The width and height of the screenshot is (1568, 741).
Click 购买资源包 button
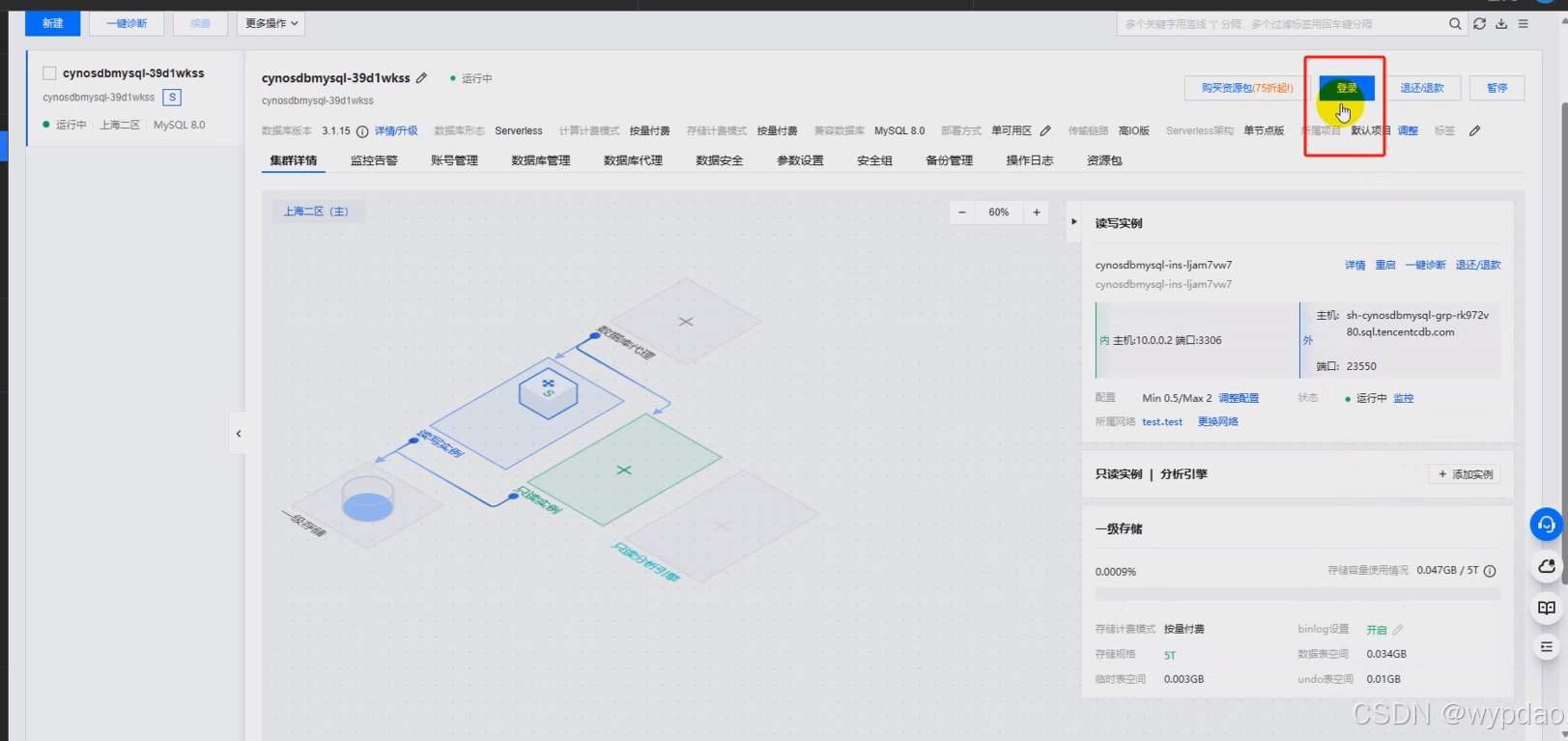pos(1247,88)
